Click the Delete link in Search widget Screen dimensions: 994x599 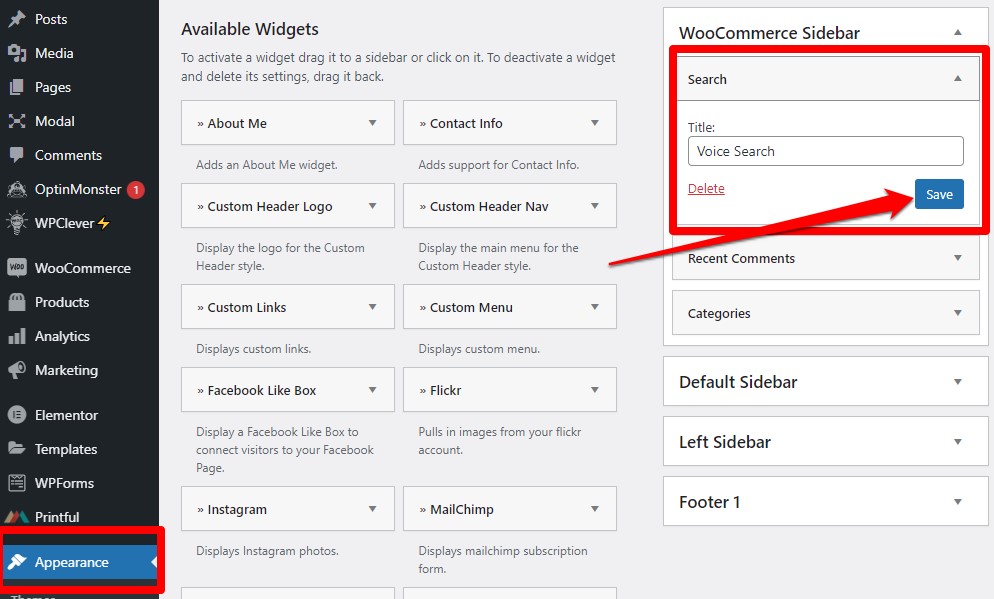coord(706,189)
